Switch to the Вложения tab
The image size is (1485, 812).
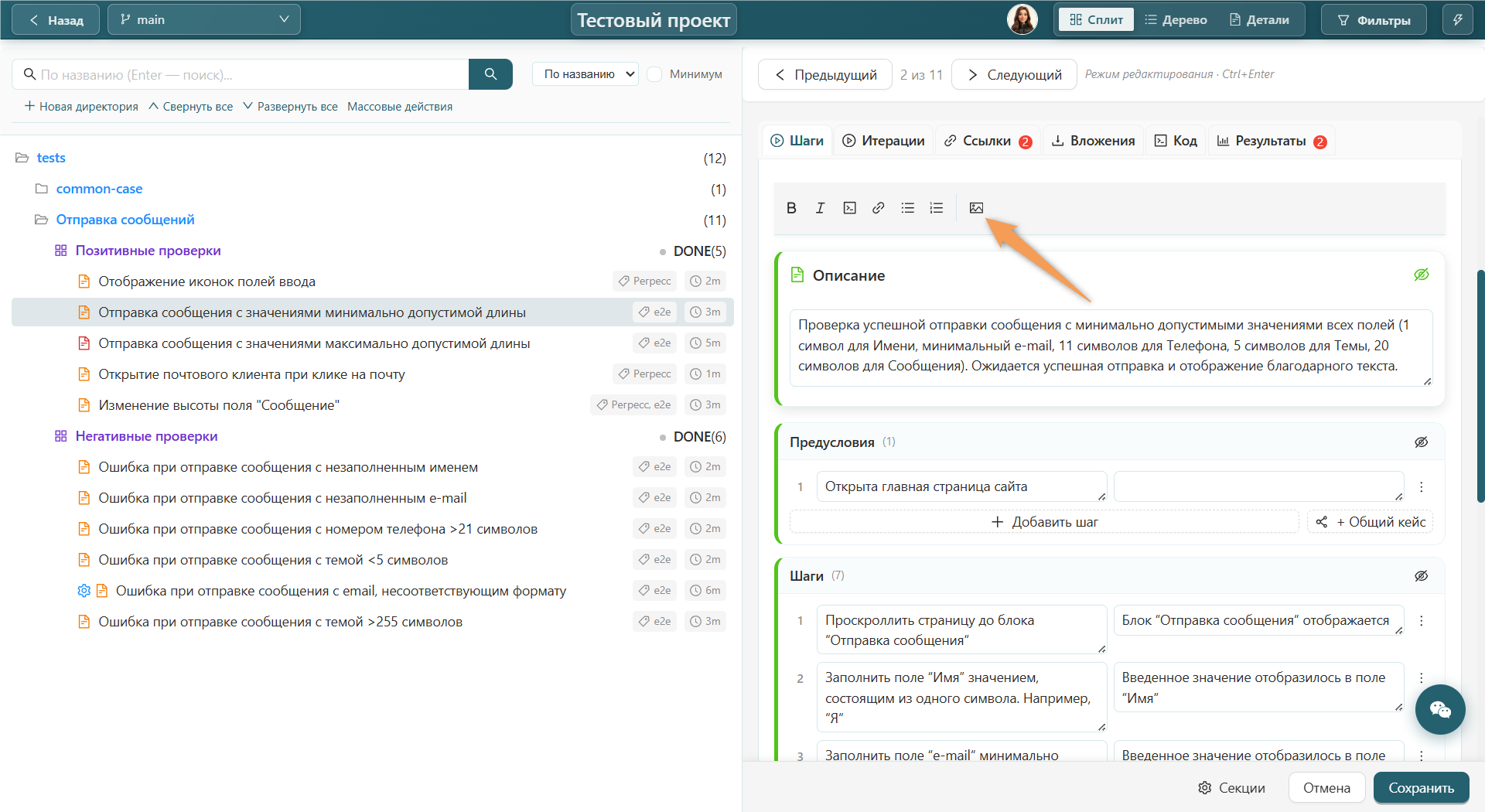click(x=1093, y=141)
